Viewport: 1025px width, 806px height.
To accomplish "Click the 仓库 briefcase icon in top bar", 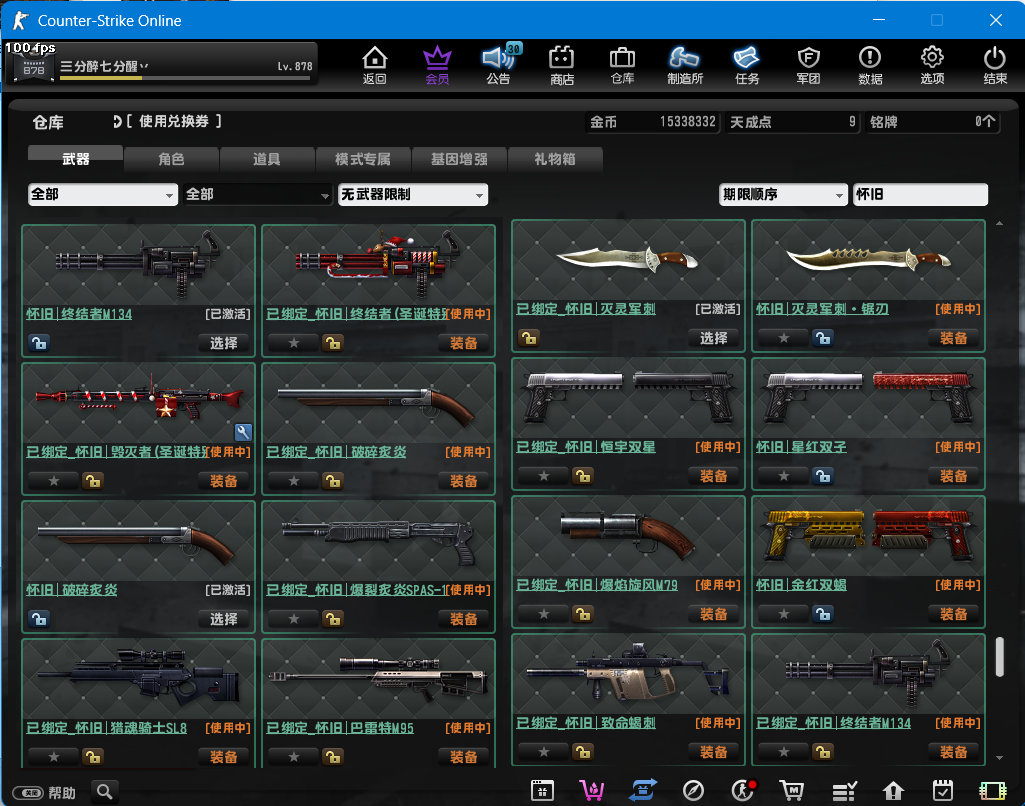I will (622, 65).
